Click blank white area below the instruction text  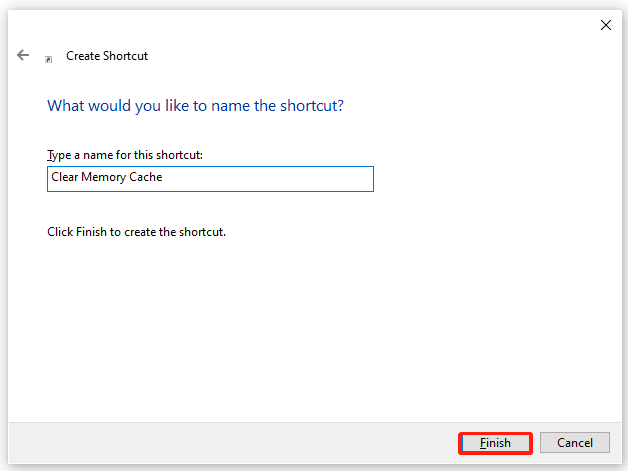click(300, 330)
